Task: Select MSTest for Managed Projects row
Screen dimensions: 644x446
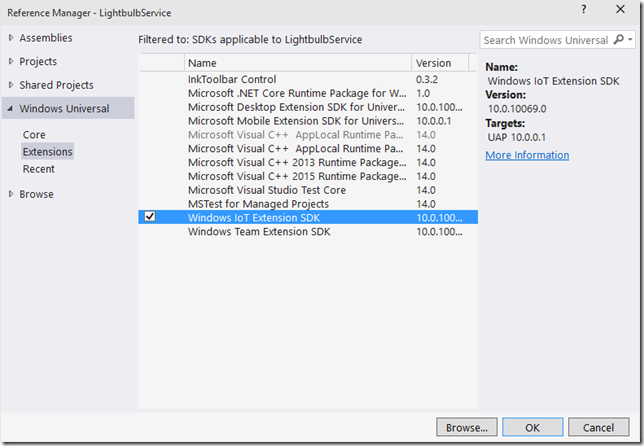Action: (308, 204)
